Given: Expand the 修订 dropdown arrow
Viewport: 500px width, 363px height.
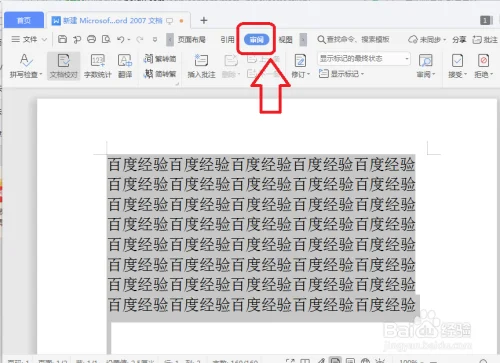Looking at the screenshot, I should (x=309, y=74).
